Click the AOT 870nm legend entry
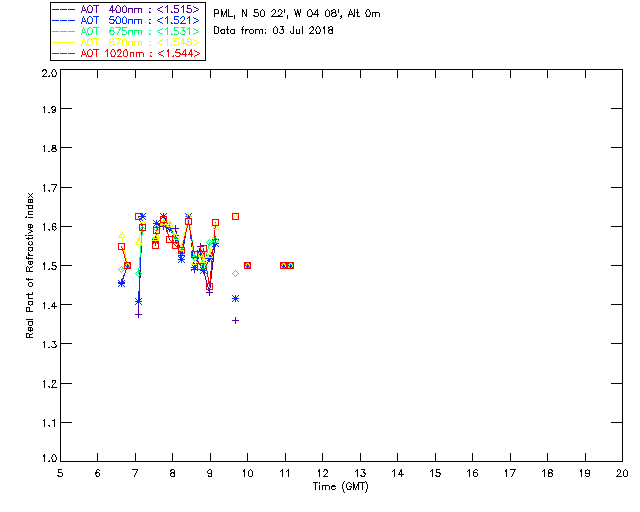This screenshot has width=640, height=512. point(126,42)
